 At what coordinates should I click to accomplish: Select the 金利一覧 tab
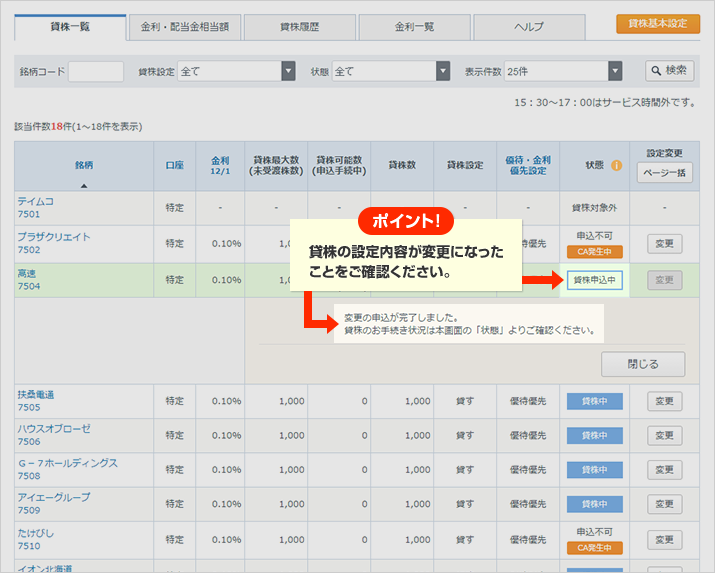(x=414, y=27)
